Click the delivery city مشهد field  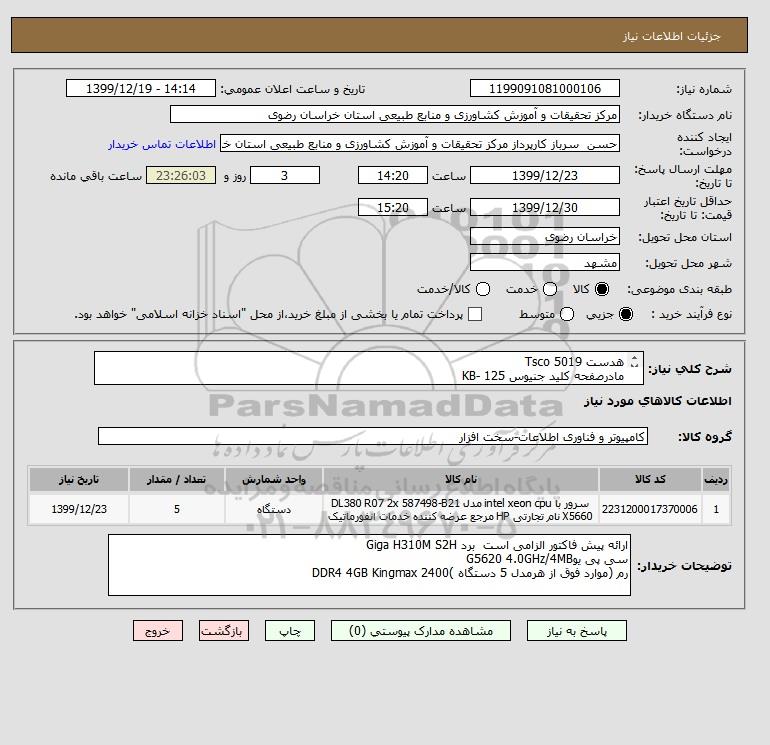[x=545, y=262]
